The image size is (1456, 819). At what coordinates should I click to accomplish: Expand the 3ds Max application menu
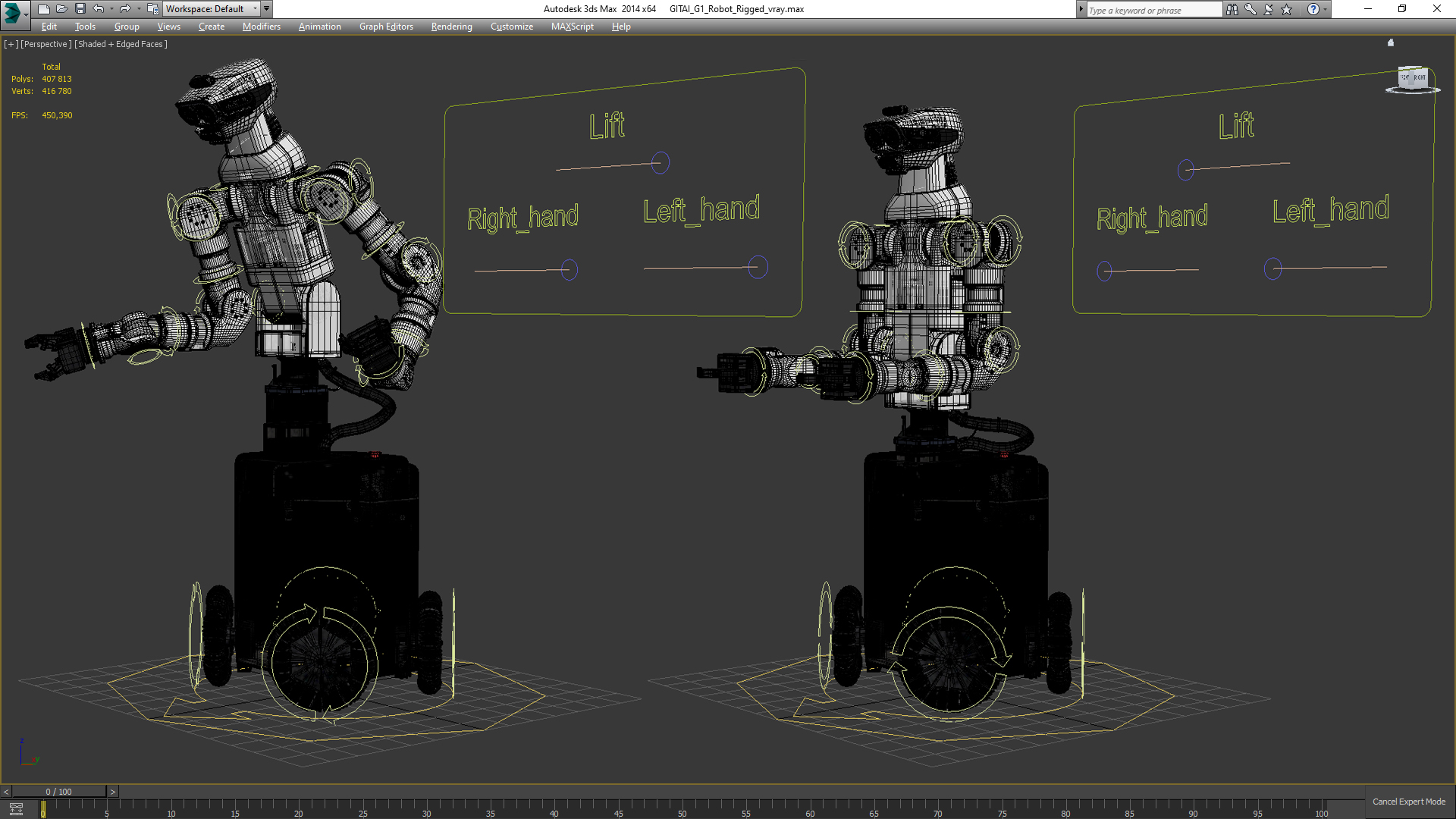point(14,11)
